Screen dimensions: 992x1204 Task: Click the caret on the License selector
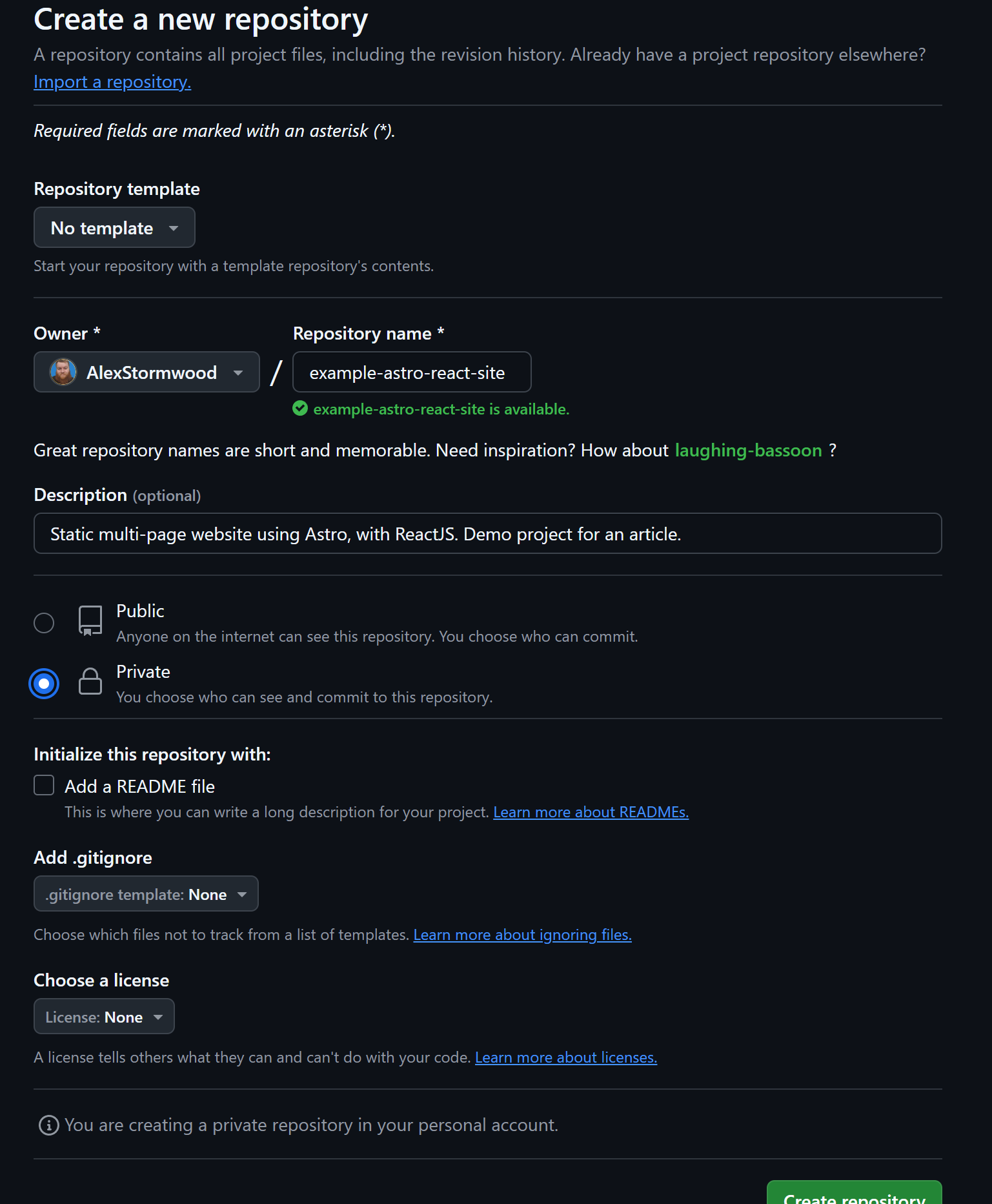(x=159, y=1016)
